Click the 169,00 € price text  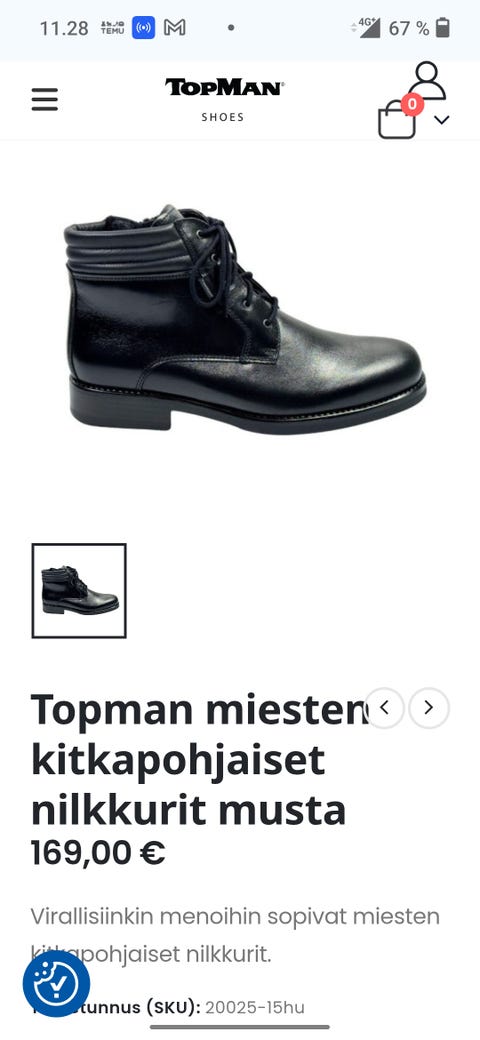98,853
